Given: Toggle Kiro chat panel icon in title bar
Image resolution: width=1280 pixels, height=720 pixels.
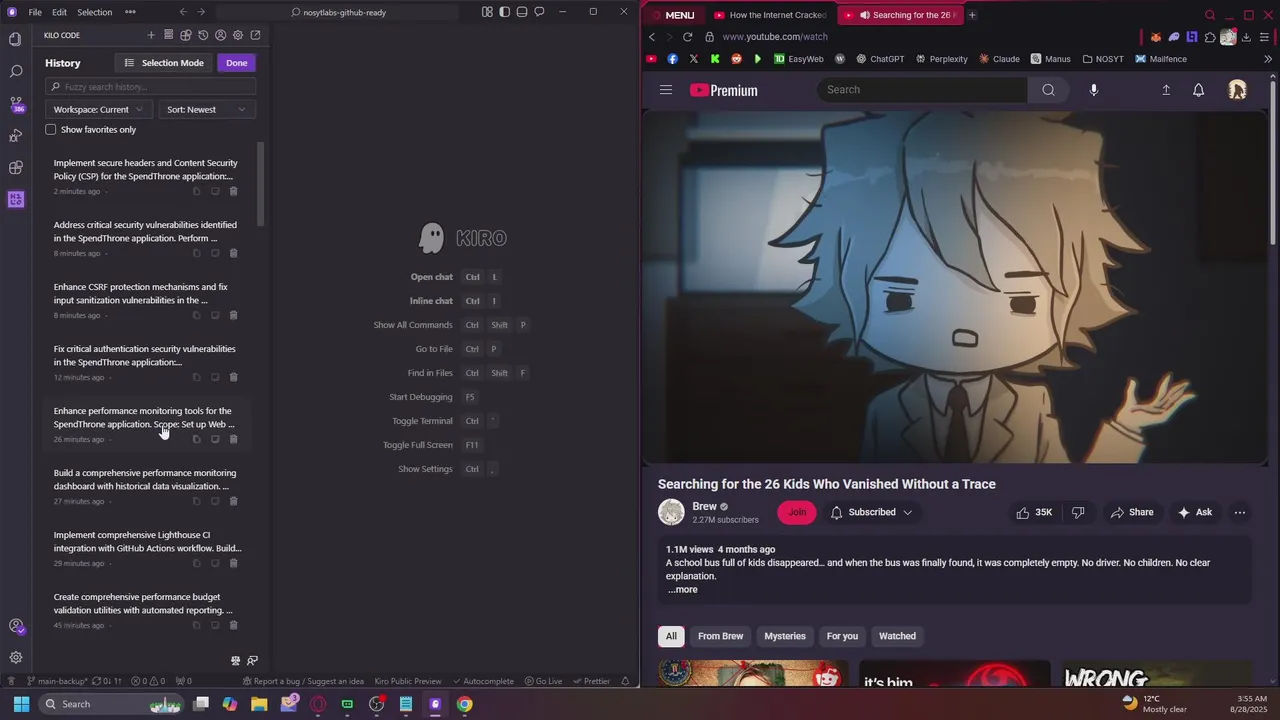Looking at the screenshot, I should tap(539, 12).
